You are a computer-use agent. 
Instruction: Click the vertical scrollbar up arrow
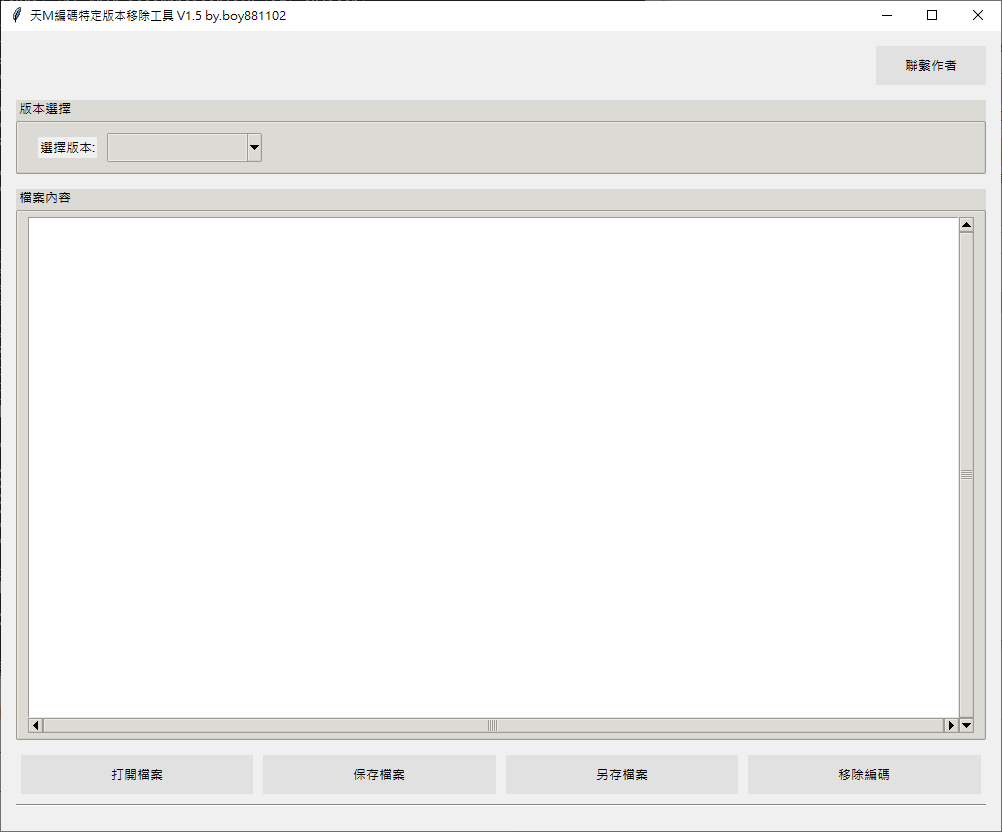(x=966, y=225)
